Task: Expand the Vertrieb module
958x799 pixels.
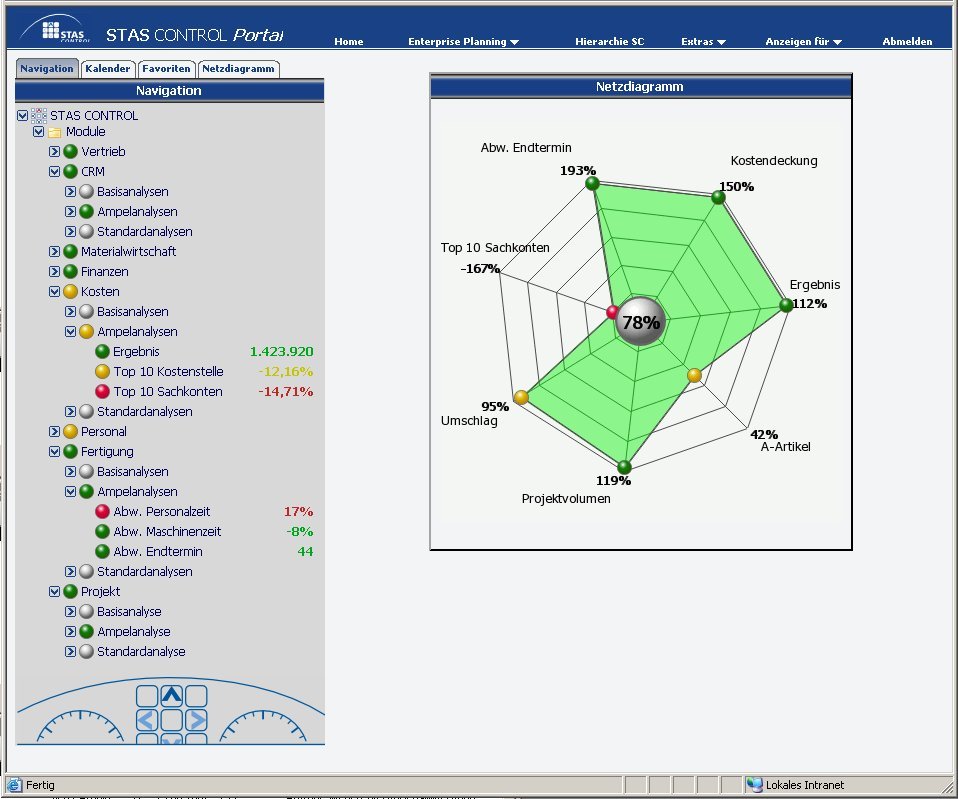Action: click(54, 151)
